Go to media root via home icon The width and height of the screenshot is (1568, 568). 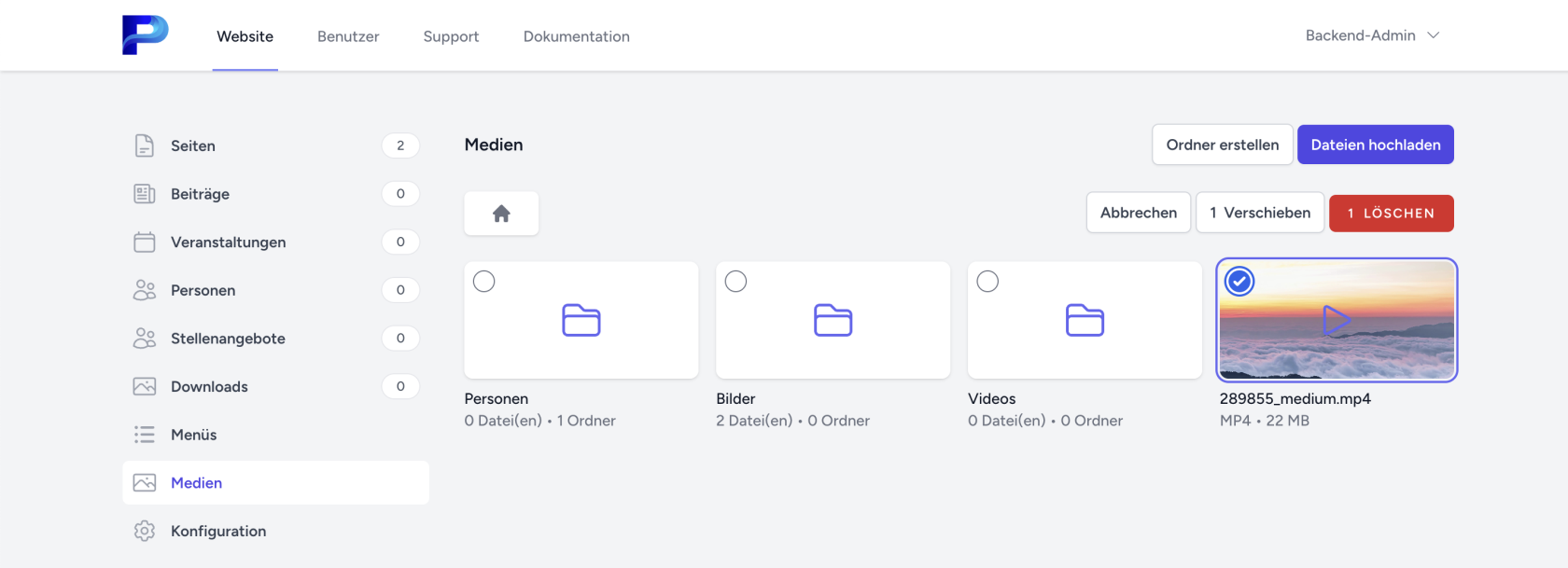pyautogui.click(x=501, y=214)
